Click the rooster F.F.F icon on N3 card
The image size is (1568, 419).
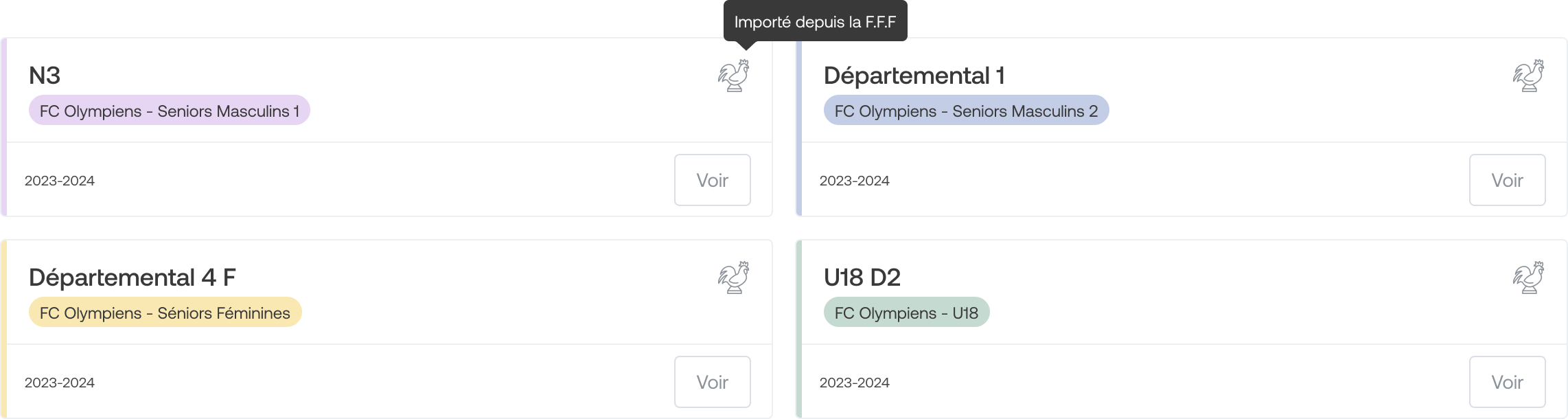[733, 76]
